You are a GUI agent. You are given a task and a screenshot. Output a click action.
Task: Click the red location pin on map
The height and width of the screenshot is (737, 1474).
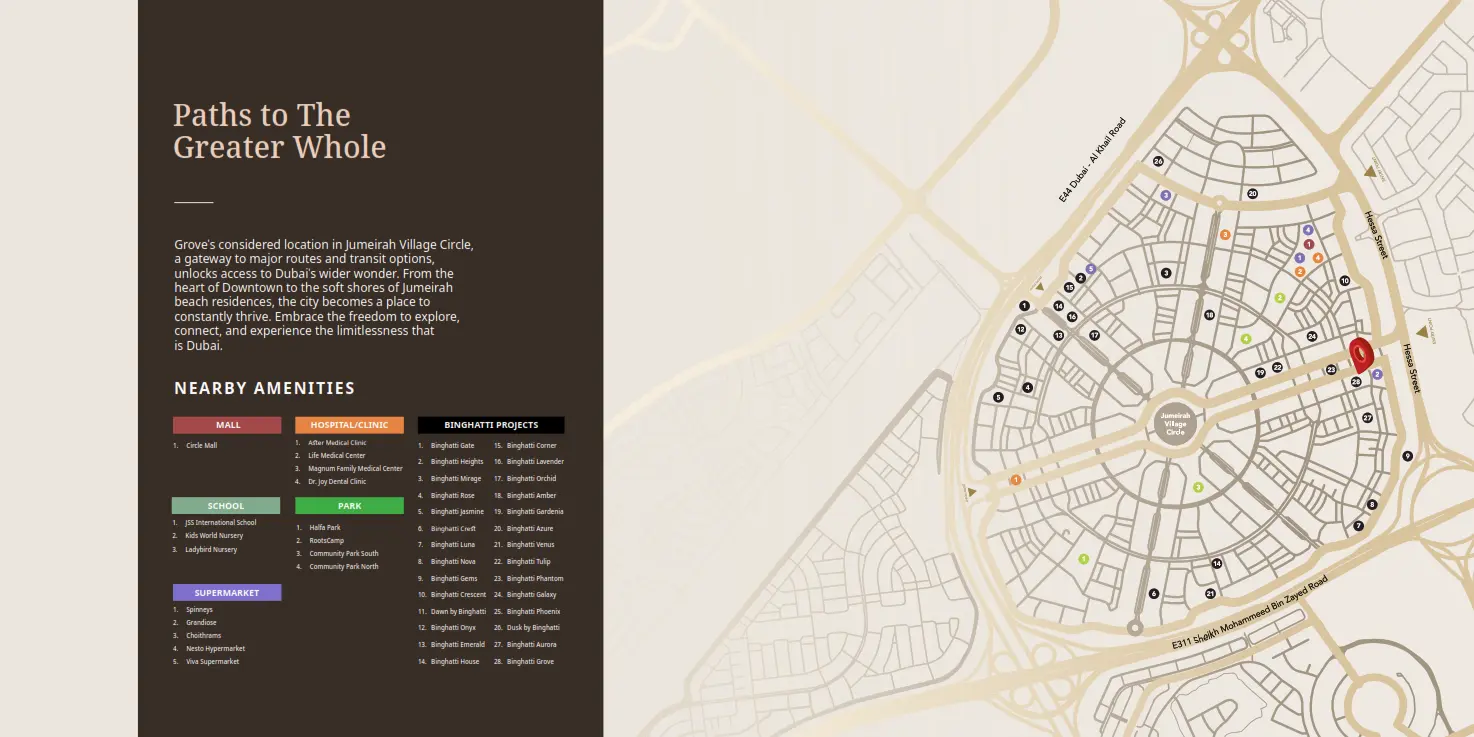click(x=1361, y=355)
